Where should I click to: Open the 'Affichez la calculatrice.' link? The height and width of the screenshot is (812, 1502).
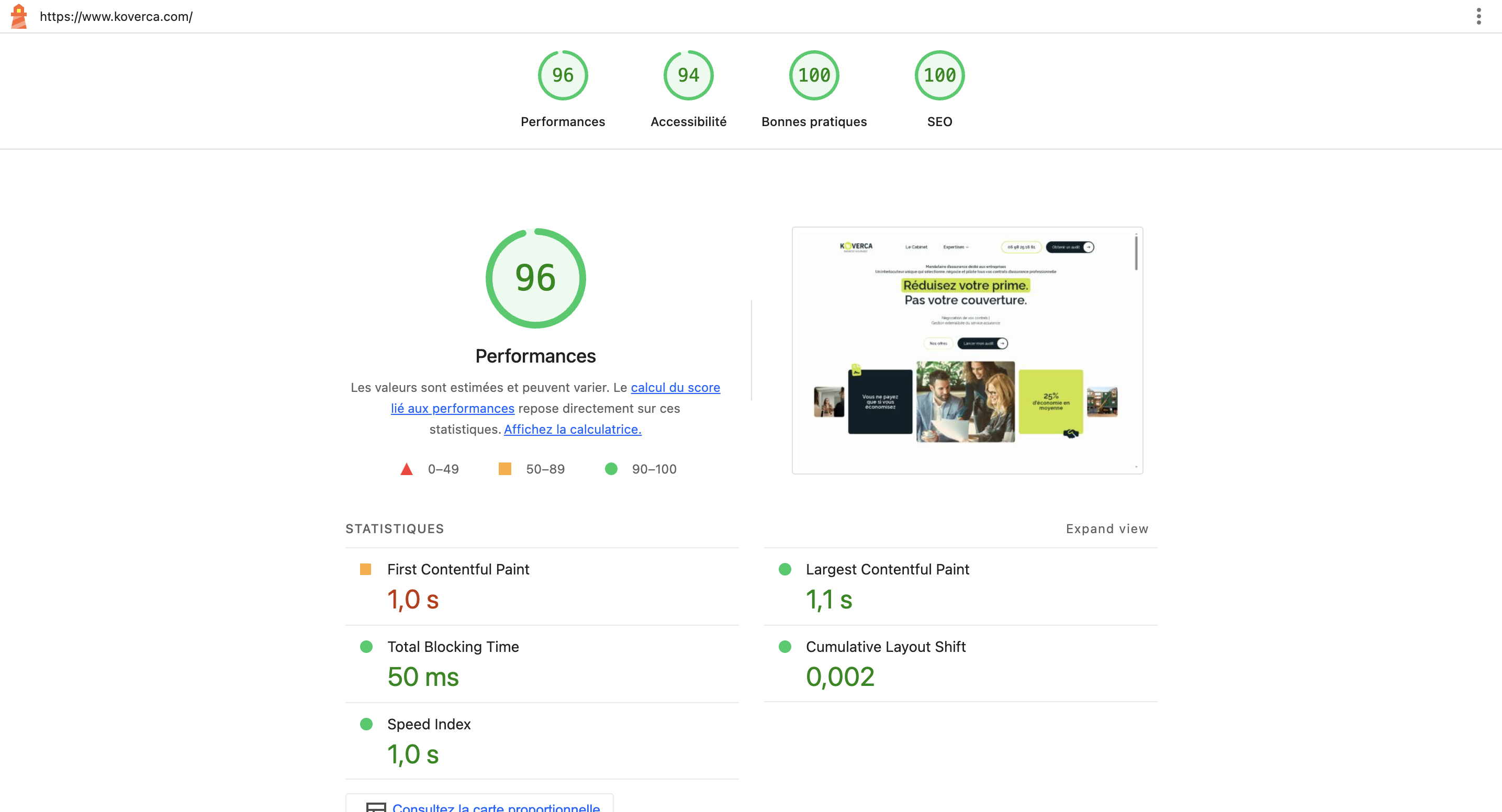click(573, 430)
